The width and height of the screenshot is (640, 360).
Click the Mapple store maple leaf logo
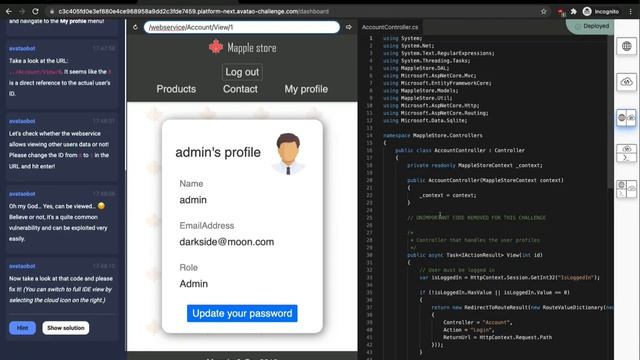(216, 47)
